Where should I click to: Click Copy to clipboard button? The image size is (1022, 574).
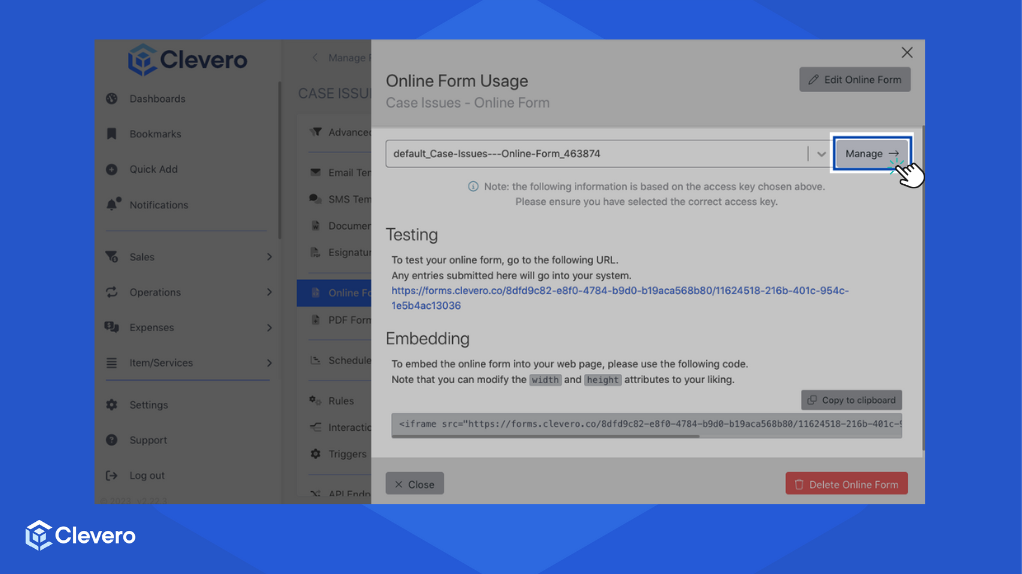[851, 400]
